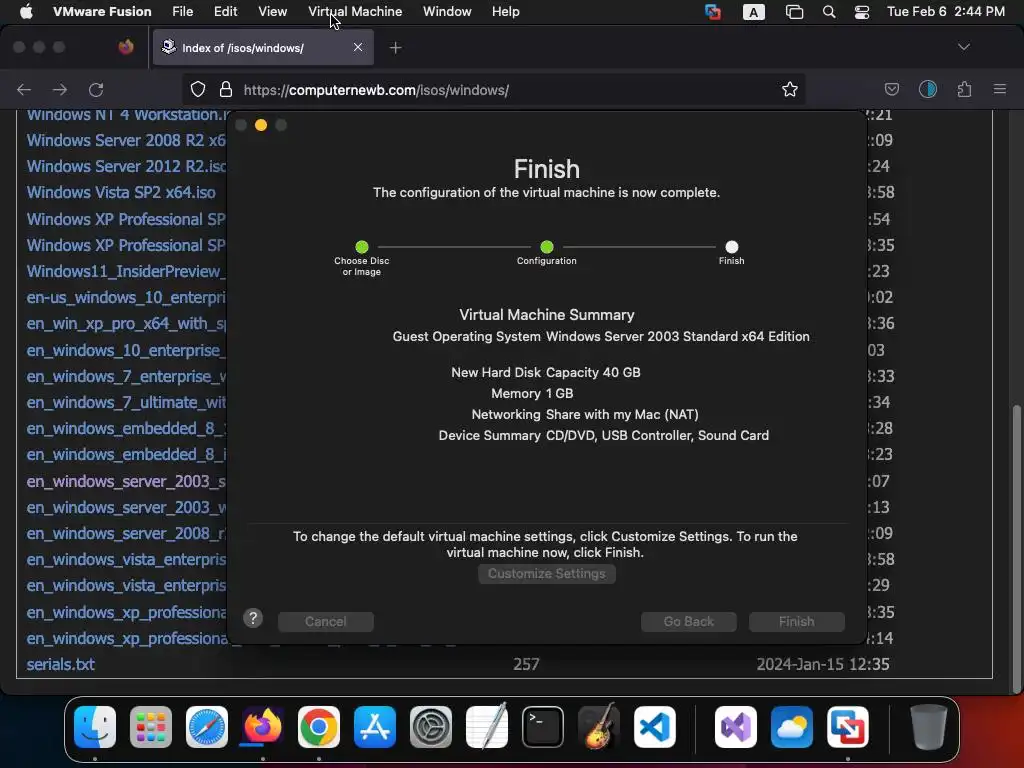Open the Windows Server 2008 R2 x64 link

tap(125, 140)
